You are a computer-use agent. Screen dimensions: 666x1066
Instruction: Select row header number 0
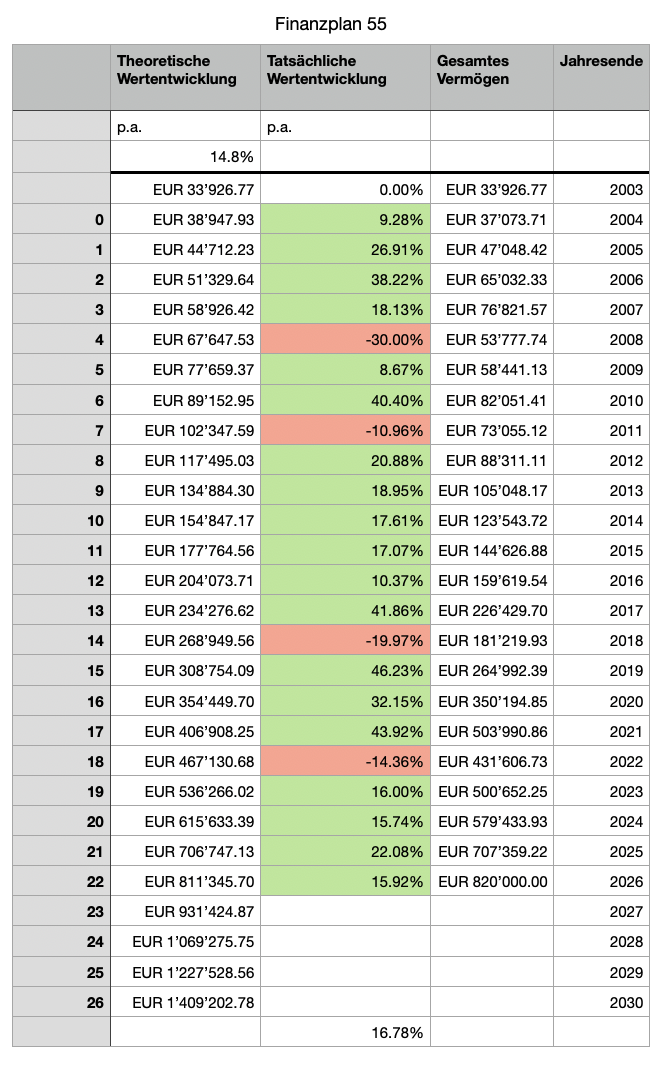[x=61, y=220]
